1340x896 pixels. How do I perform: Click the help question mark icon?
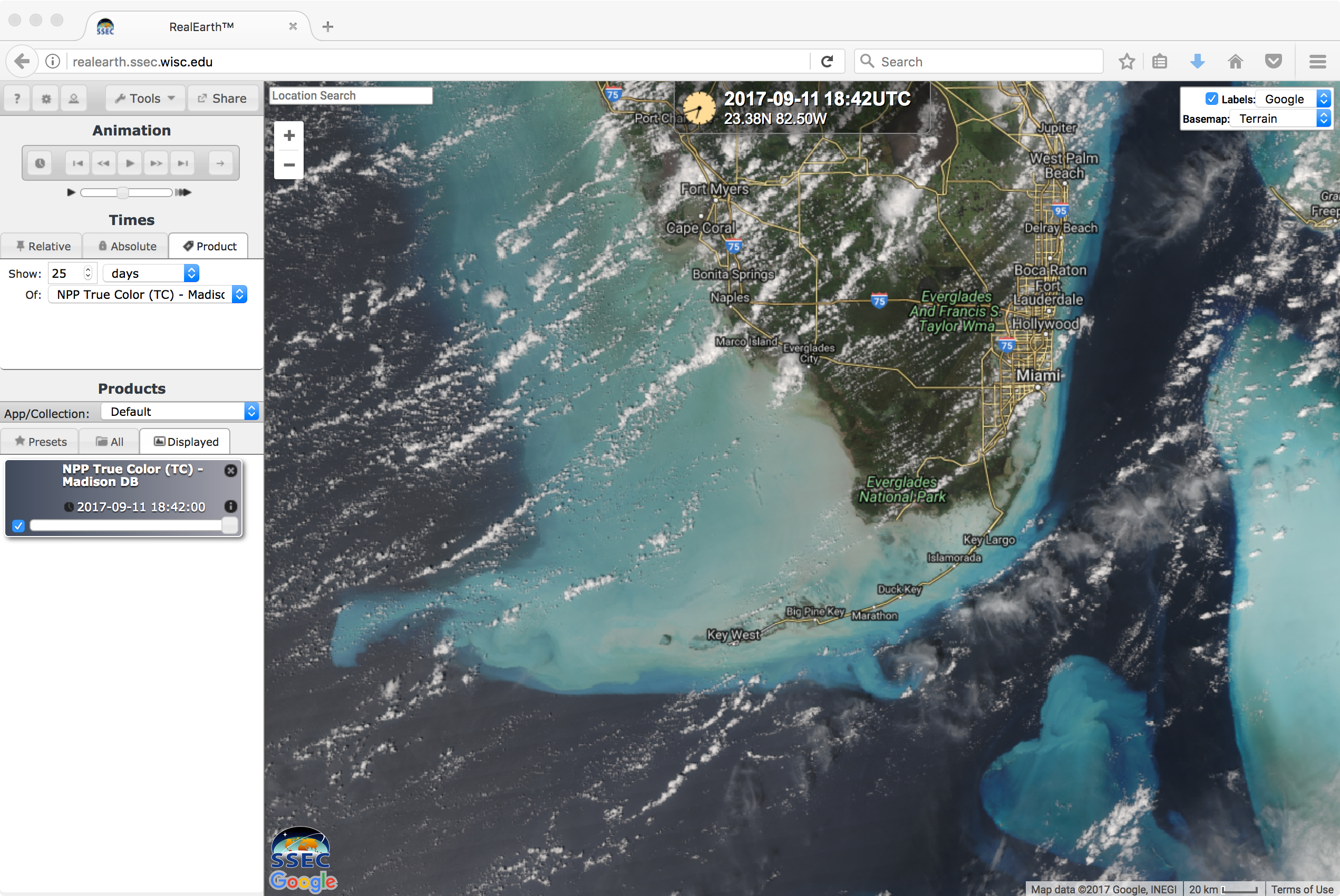(17, 98)
